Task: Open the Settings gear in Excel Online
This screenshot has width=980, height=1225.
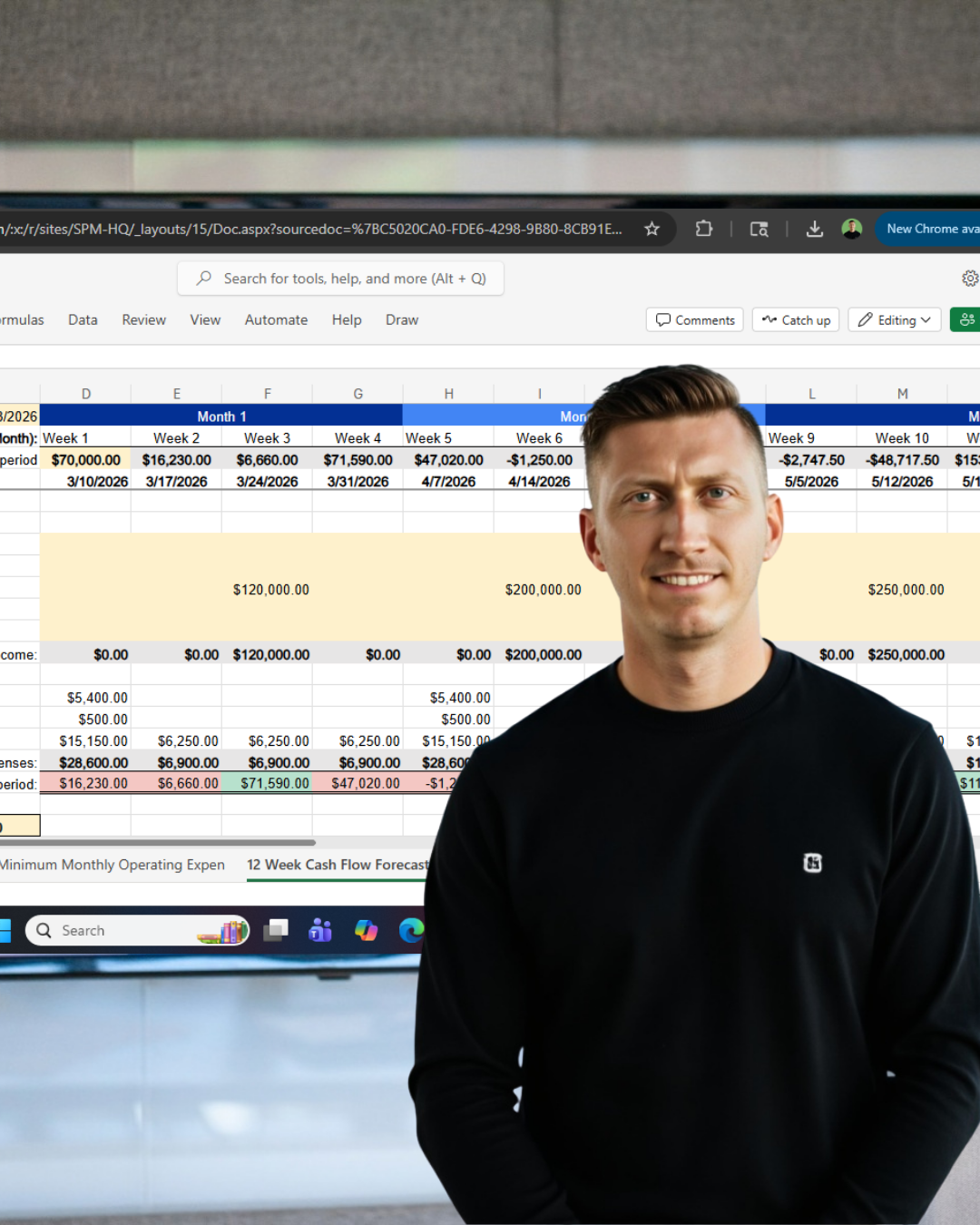Action: (x=970, y=279)
